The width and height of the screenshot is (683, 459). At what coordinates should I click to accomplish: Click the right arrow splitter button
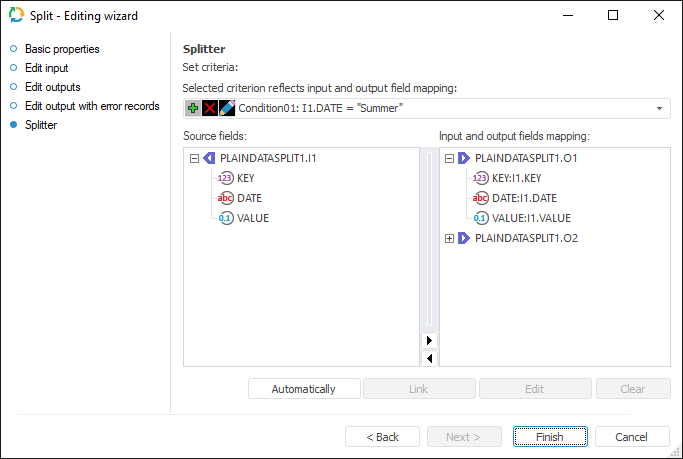[x=430, y=341]
